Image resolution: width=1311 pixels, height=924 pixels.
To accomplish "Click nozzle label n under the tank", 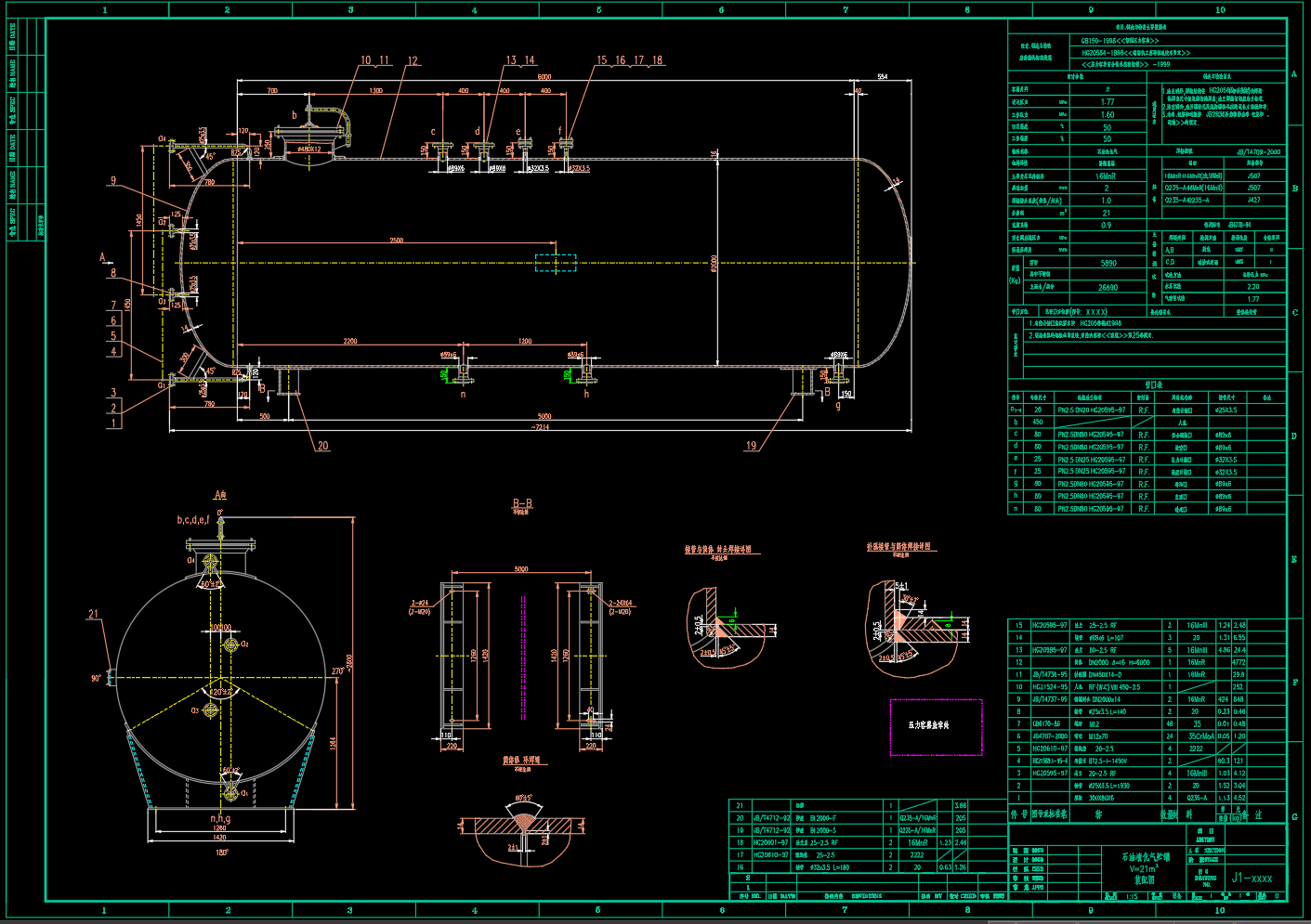I will [x=463, y=394].
